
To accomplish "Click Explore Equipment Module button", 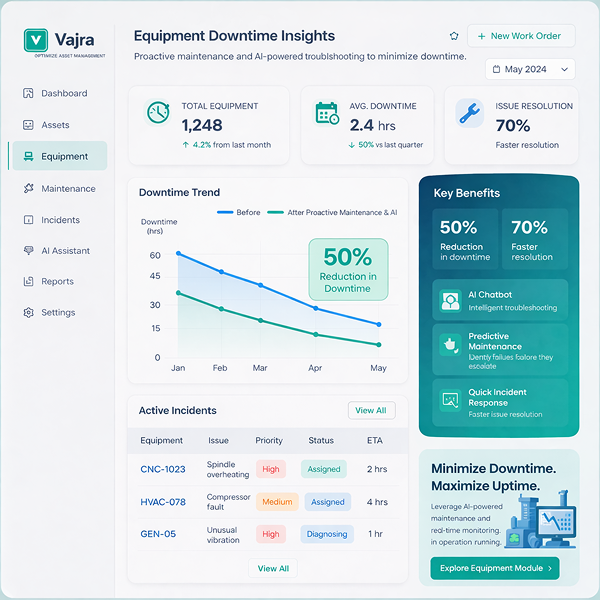I will coord(494,568).
